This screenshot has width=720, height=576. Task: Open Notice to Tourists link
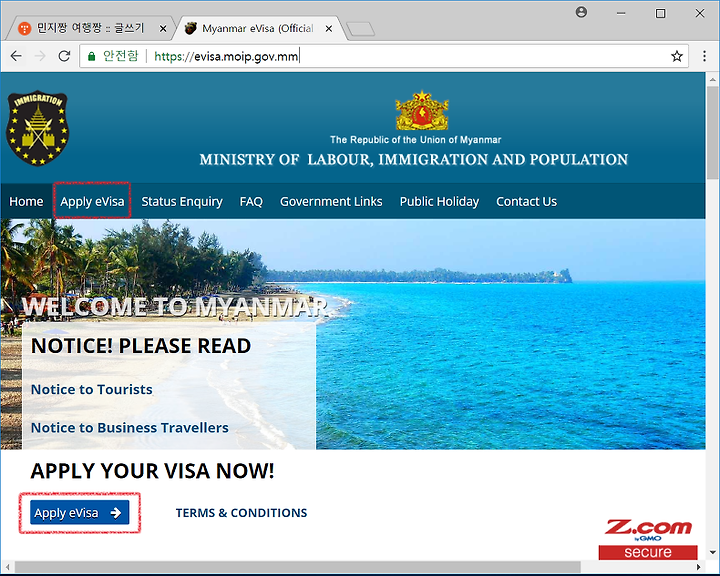point(92,390)
